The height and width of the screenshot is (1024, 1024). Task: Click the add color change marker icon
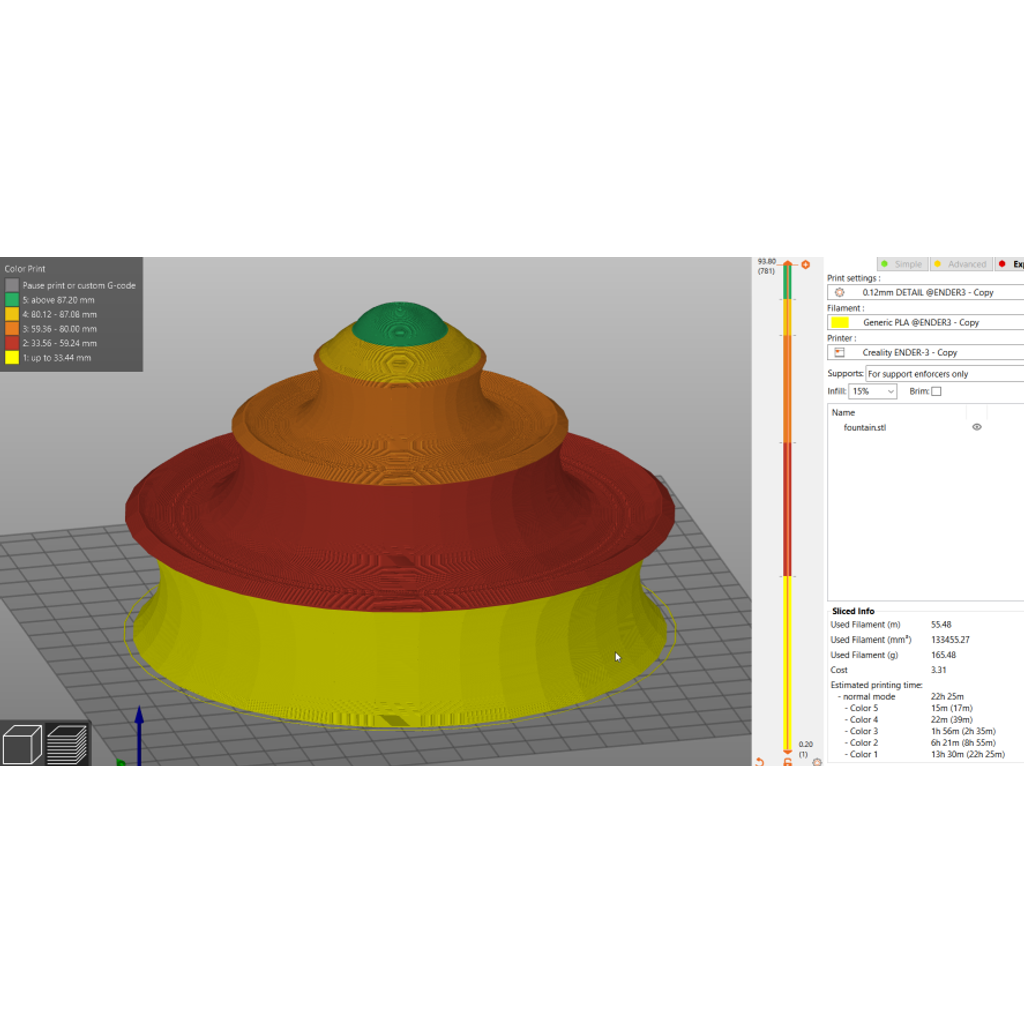coord(805,264)
